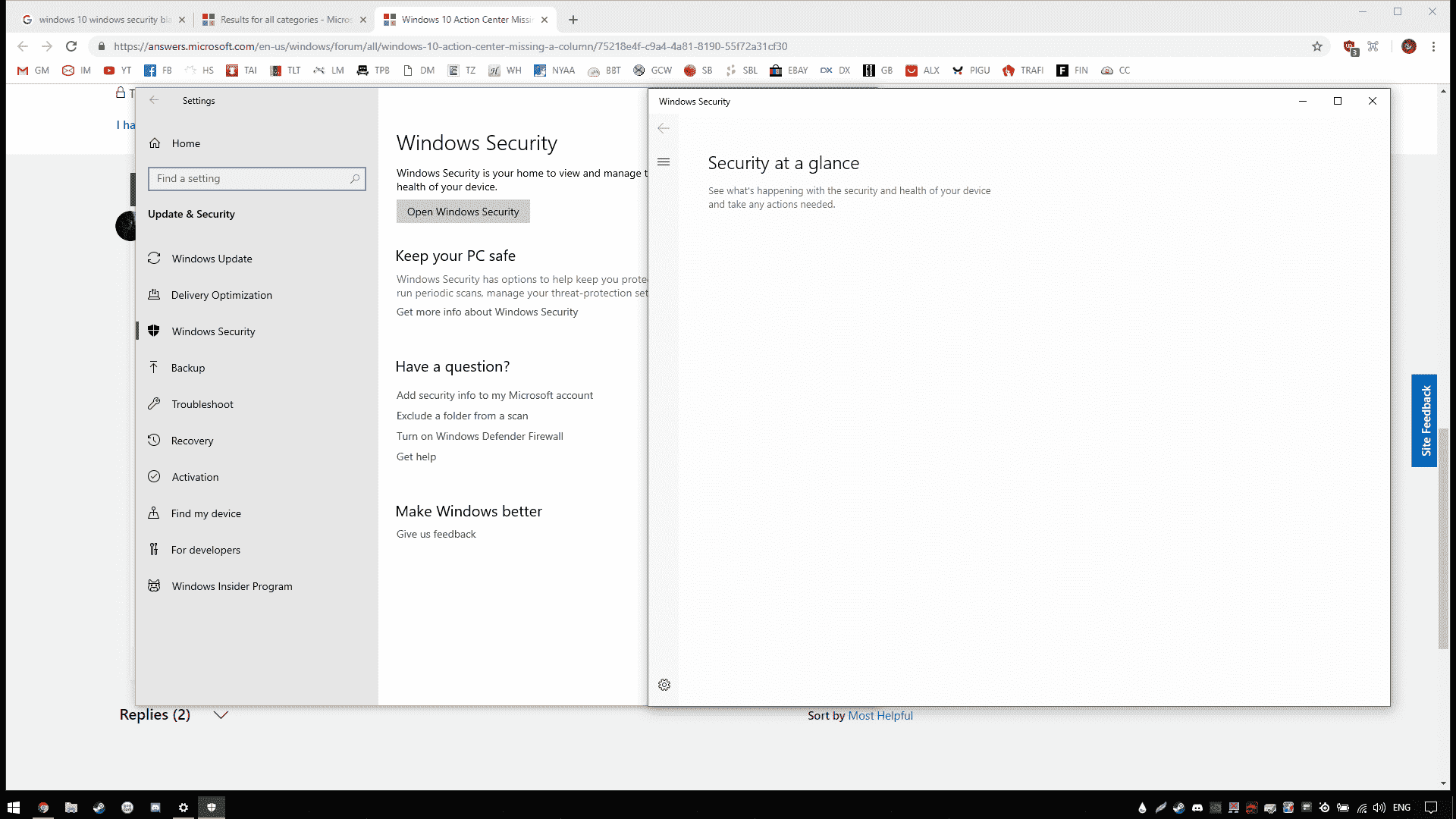Open the EBAY bookmark
The image size is (1456, 819).
[x=789, y=71]
